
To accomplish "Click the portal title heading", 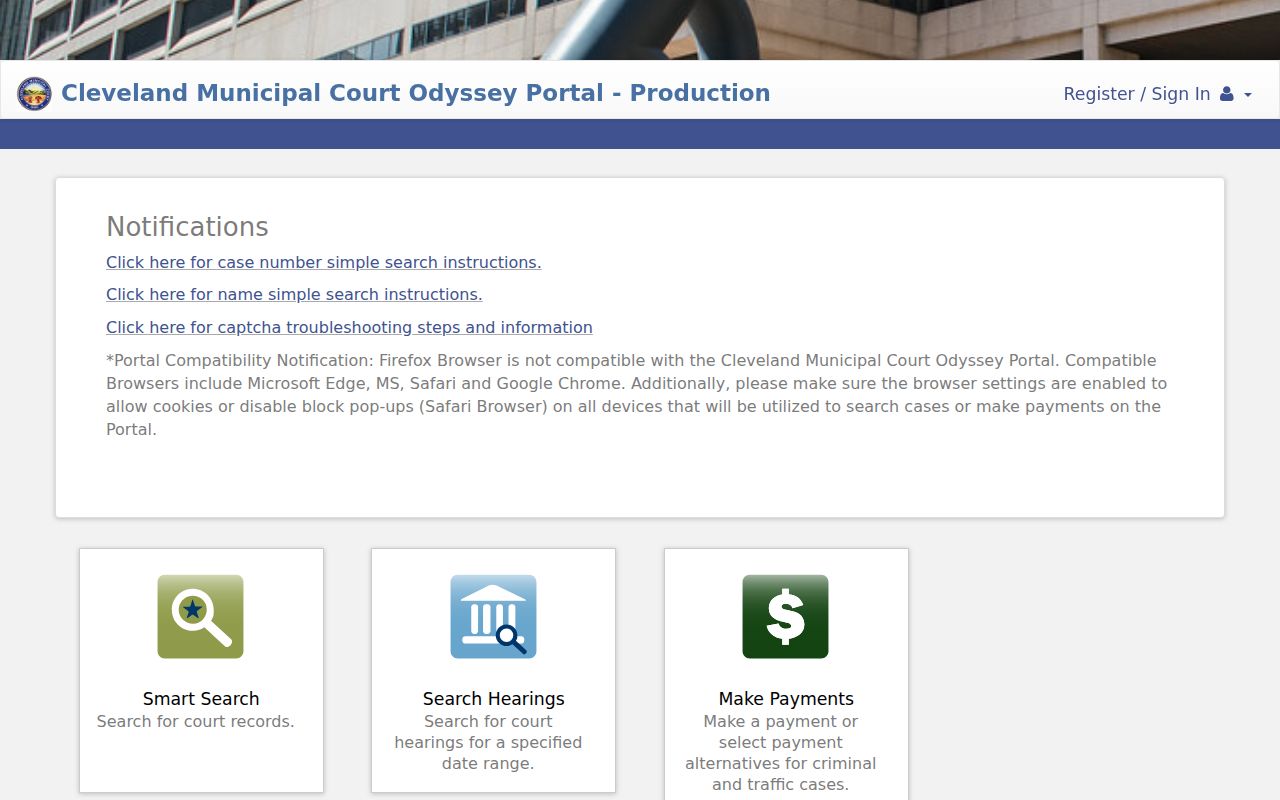I will point(416,93).
